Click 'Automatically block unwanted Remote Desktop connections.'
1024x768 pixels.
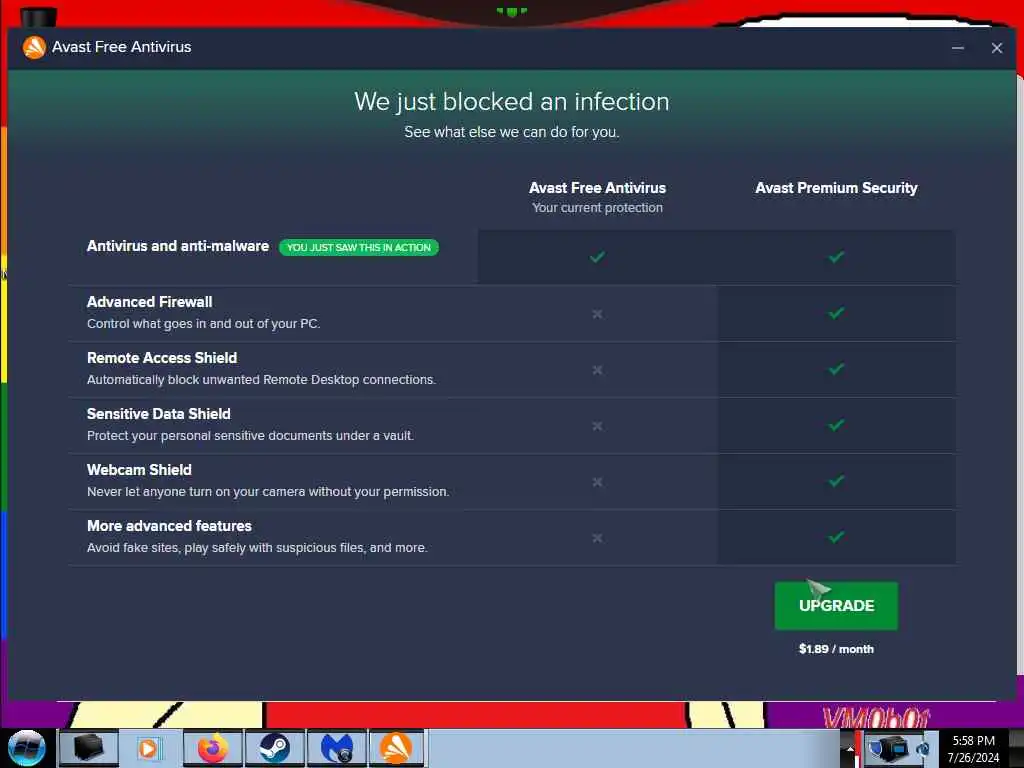point(261,379)
